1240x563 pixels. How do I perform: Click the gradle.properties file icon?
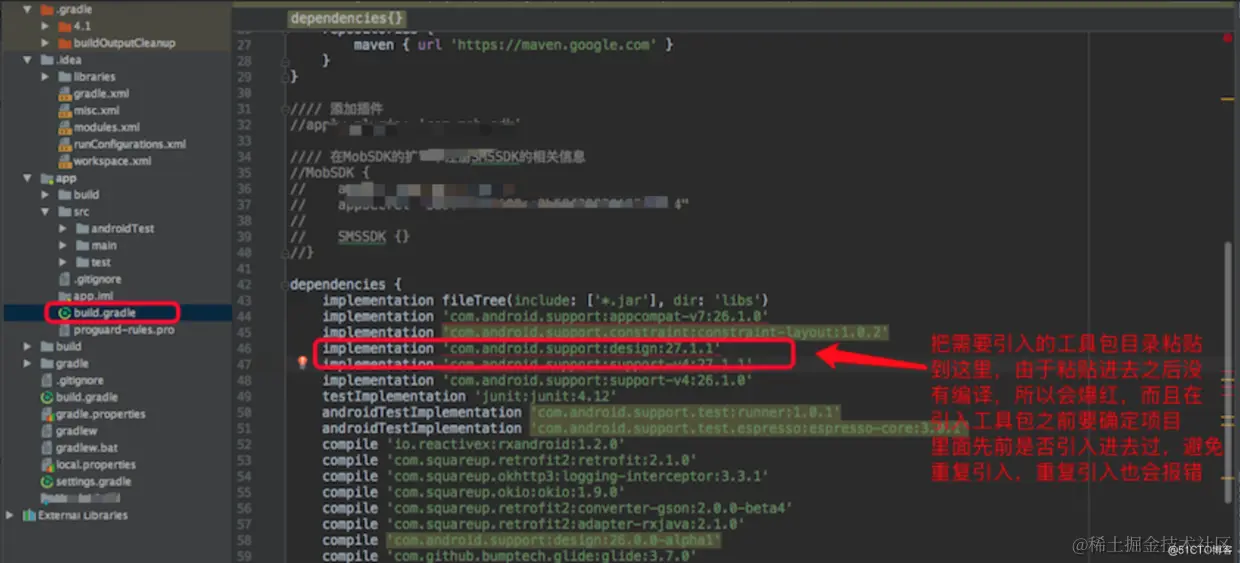pyautogui.click(x=47, y=414)
